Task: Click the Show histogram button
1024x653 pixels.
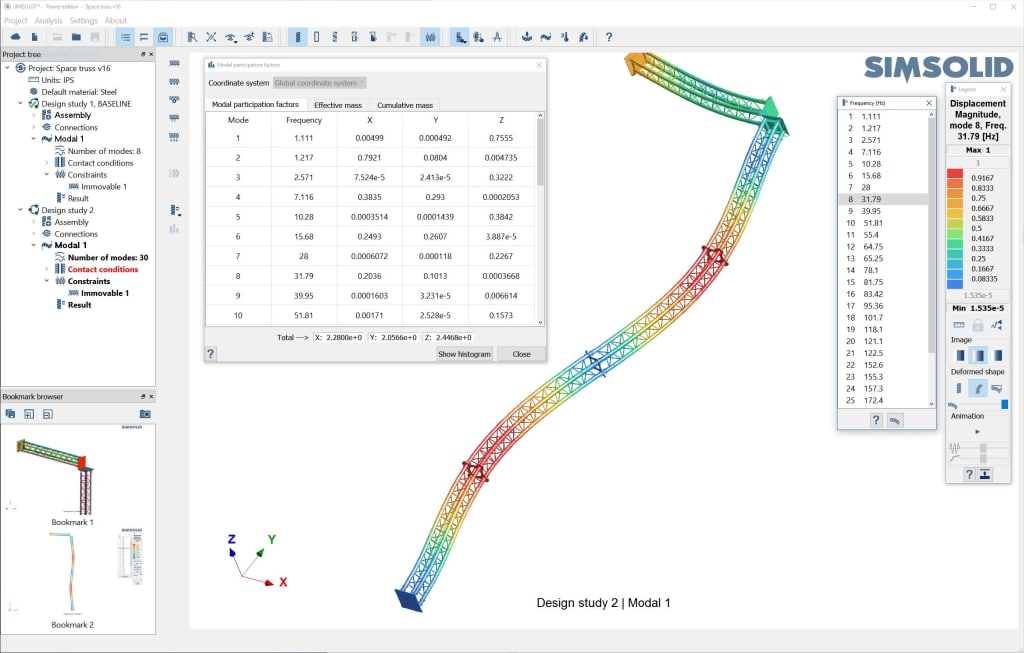Action: 464,354
